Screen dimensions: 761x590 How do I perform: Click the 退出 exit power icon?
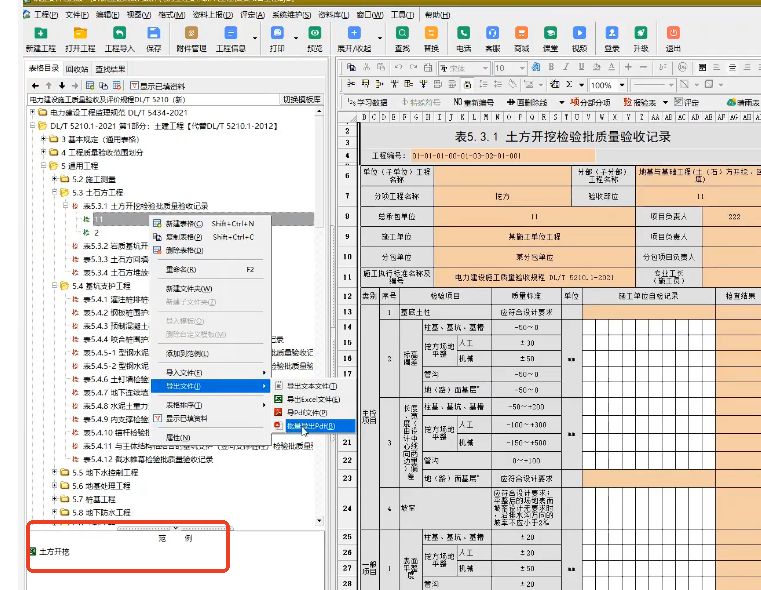click(673, 33)
